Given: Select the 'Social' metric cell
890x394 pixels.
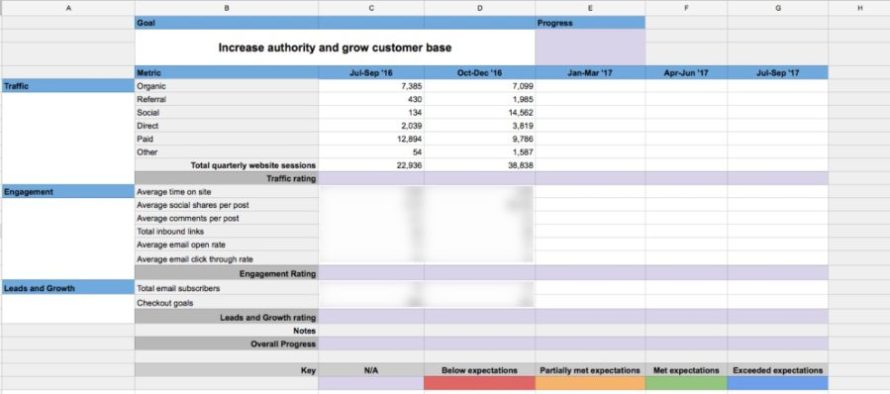Looking at the screenshot, I should tap(226, 112).
